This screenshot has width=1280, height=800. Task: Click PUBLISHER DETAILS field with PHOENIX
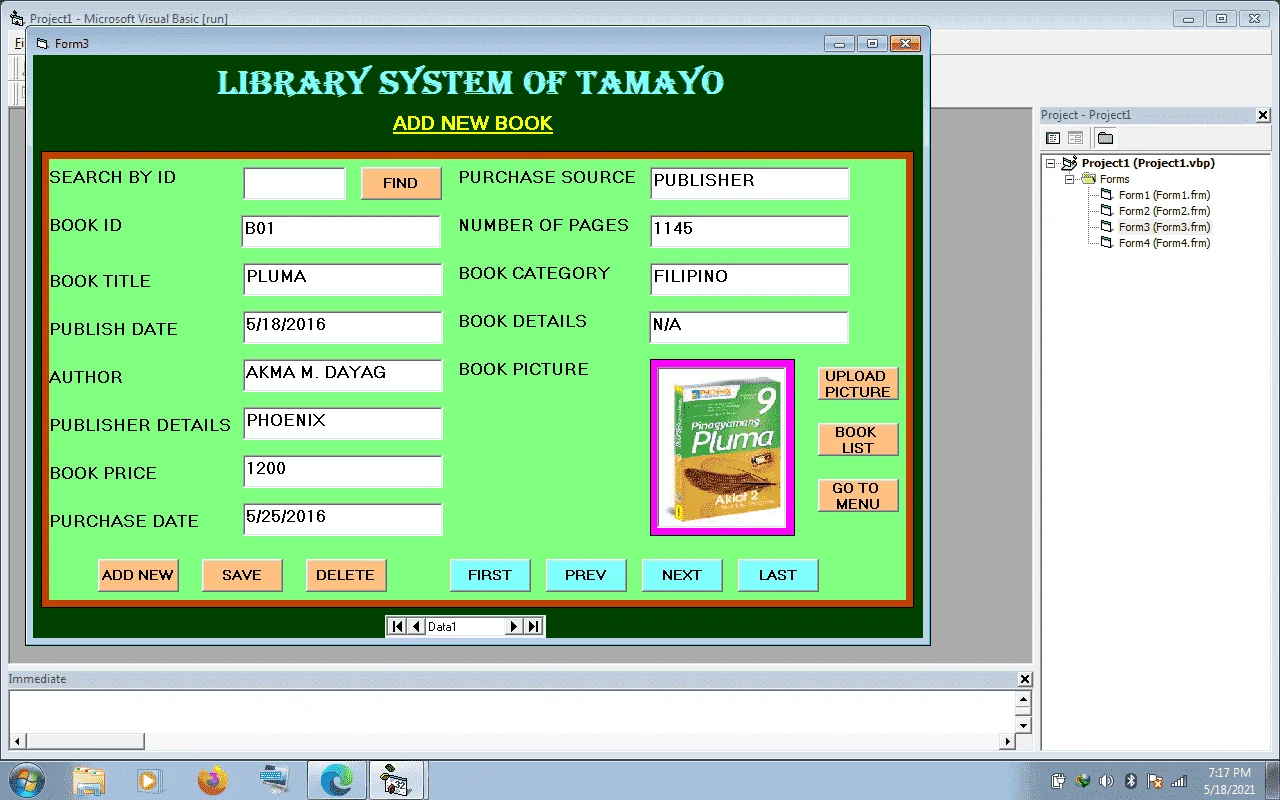pyautogui.click(x=342, y=423)
